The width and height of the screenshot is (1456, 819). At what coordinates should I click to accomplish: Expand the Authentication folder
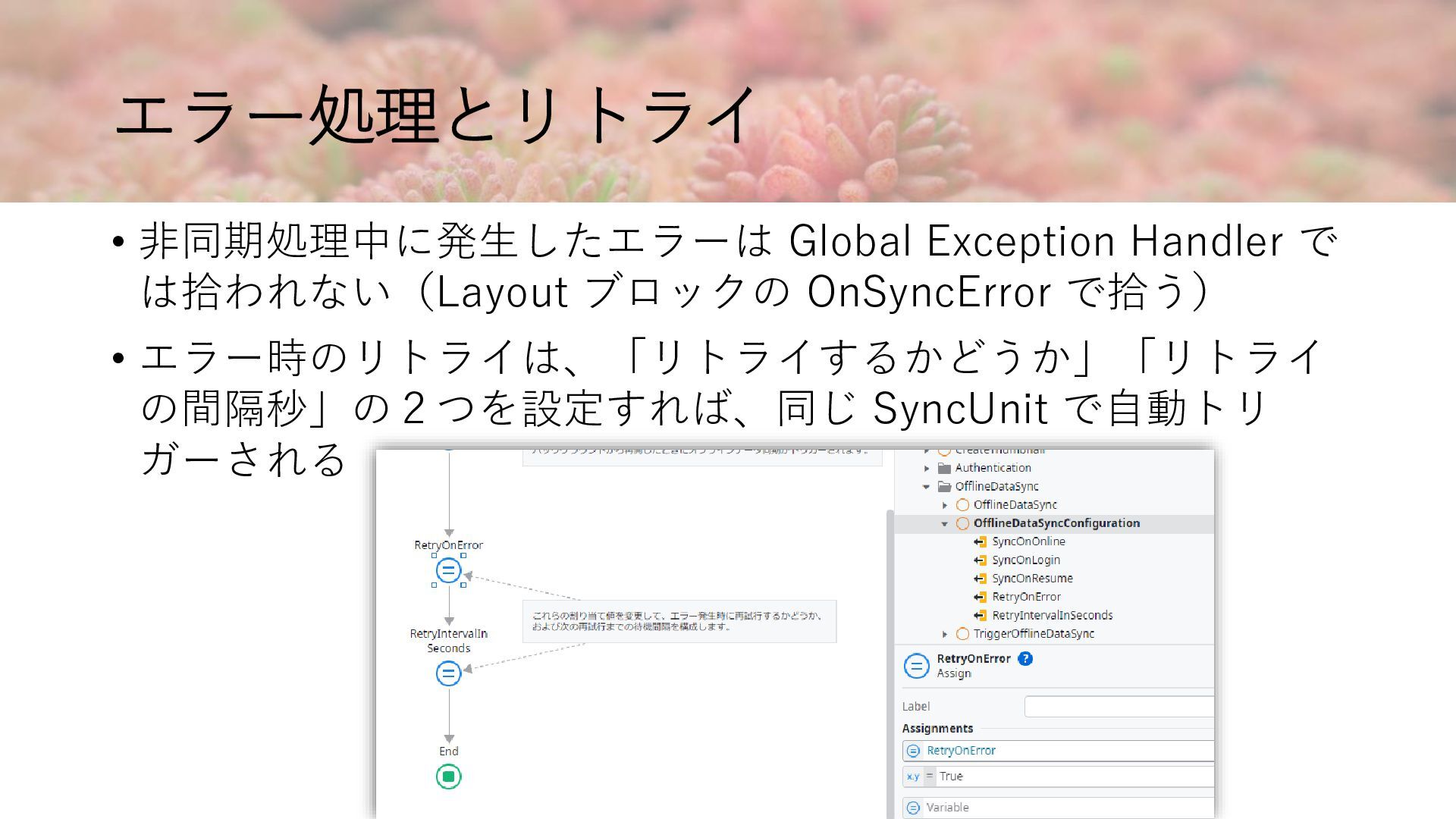pos(927,468)
